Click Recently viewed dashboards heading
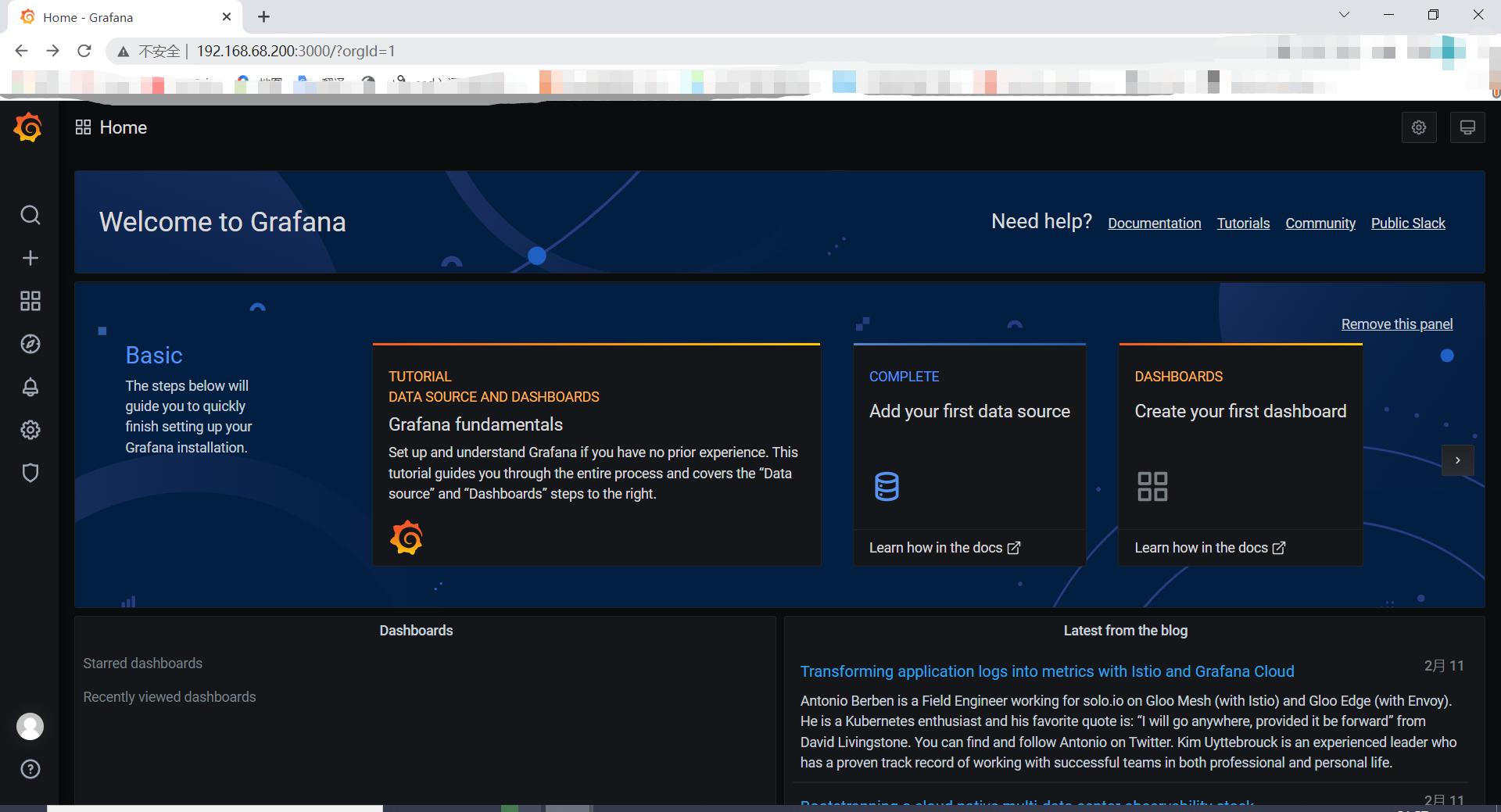 170,697
